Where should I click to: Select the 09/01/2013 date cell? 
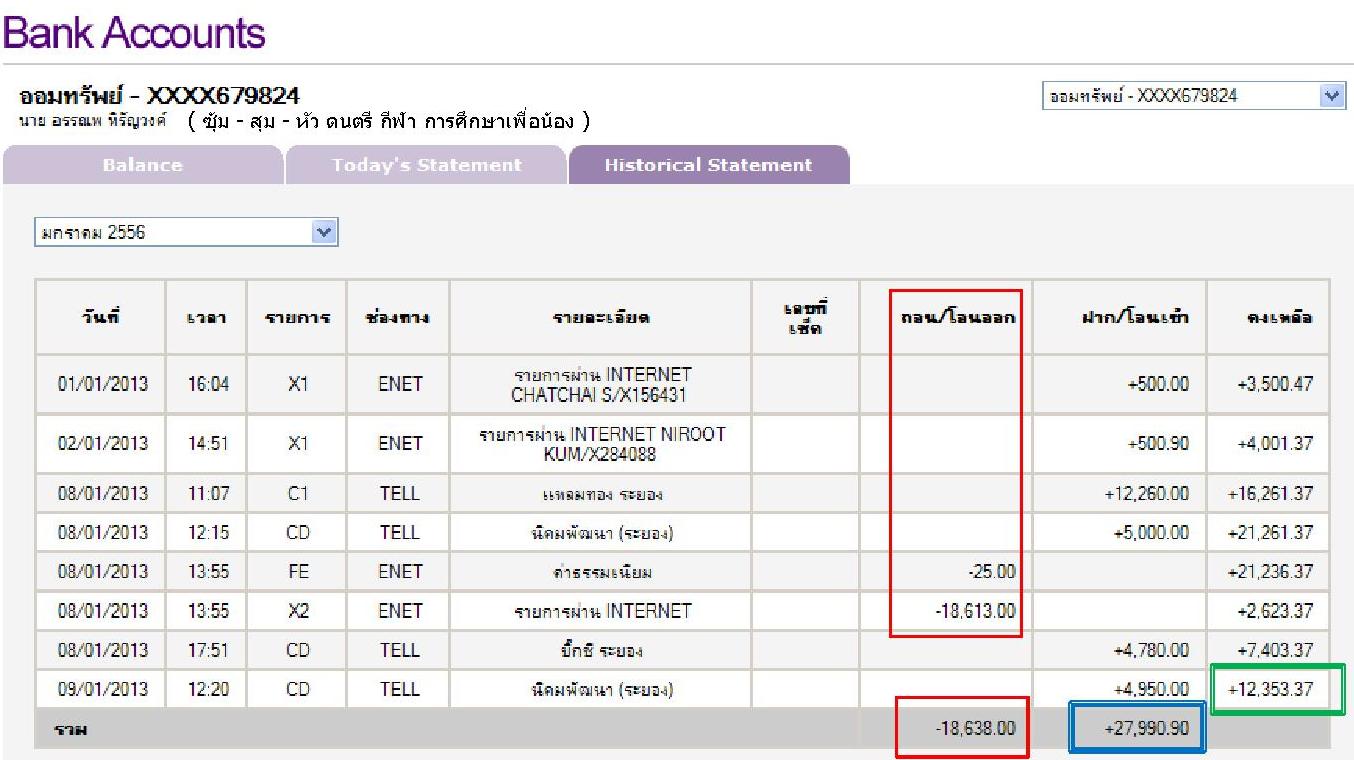pos(101,690)
